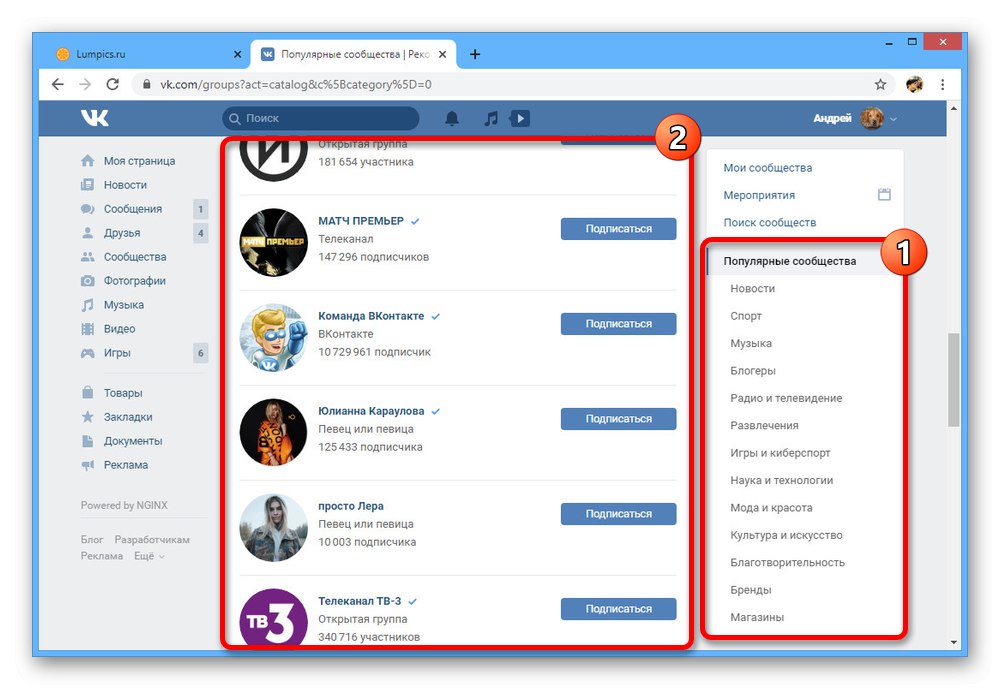
Task: Click the VK logo in header
Action: 94,118
